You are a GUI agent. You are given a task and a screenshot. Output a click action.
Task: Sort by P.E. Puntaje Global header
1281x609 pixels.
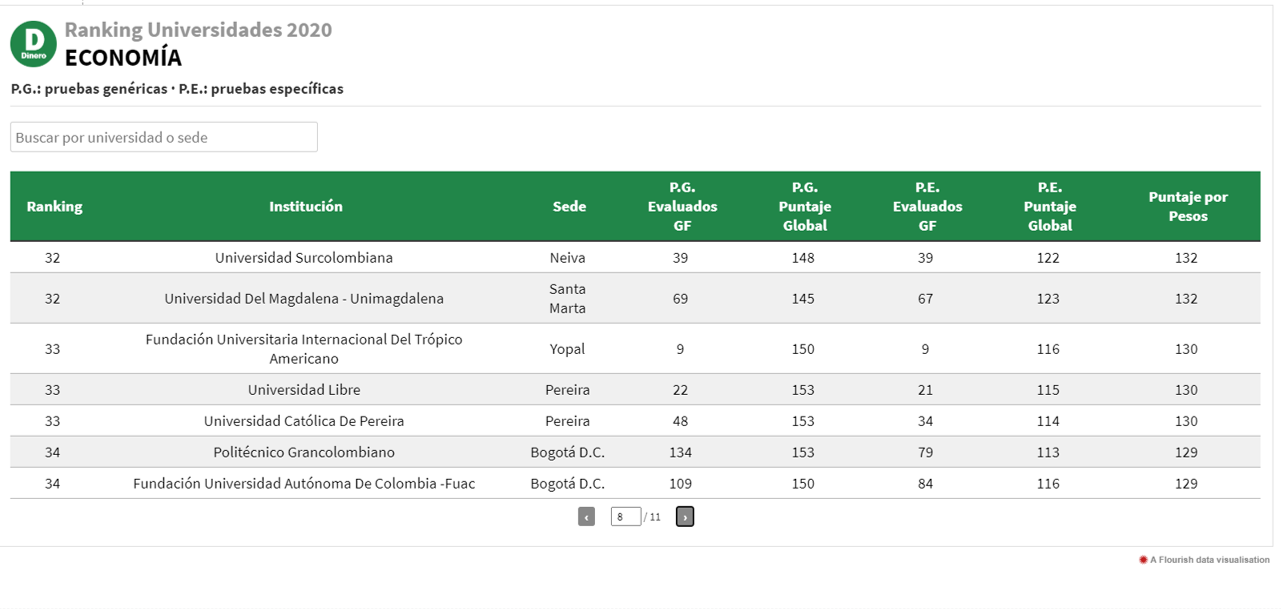[x=1050, y=207]
